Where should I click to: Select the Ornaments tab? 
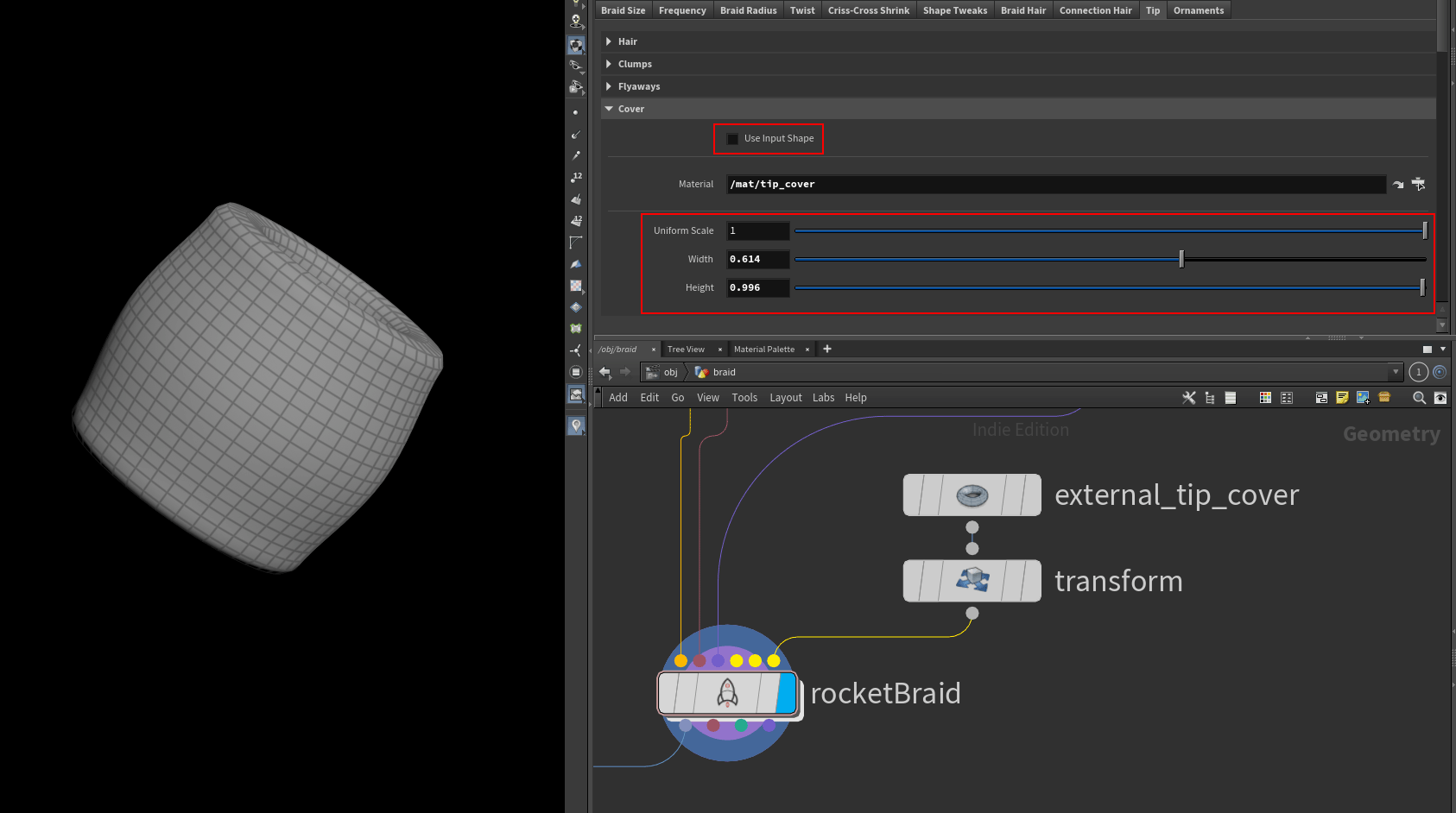tap(1199, 10)
